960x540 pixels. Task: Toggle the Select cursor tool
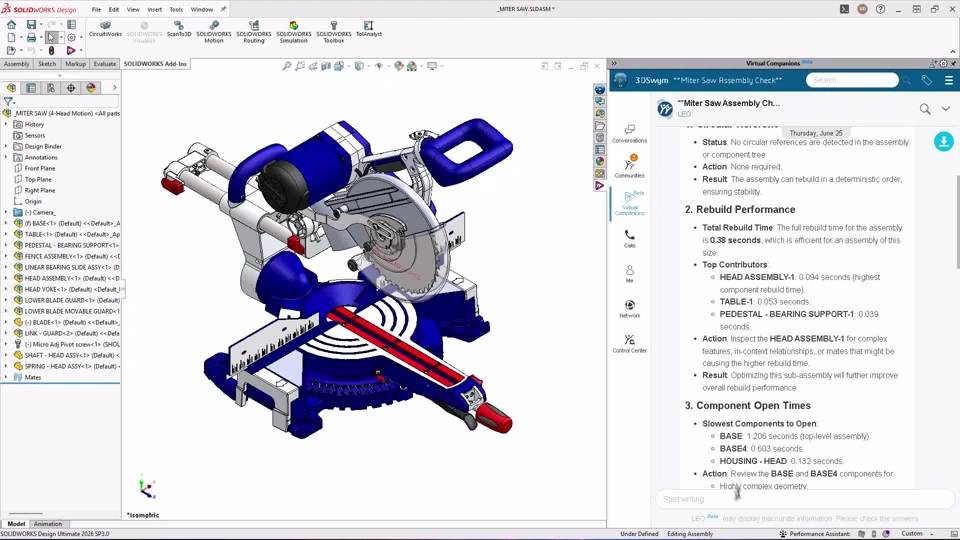click(51, 37)
